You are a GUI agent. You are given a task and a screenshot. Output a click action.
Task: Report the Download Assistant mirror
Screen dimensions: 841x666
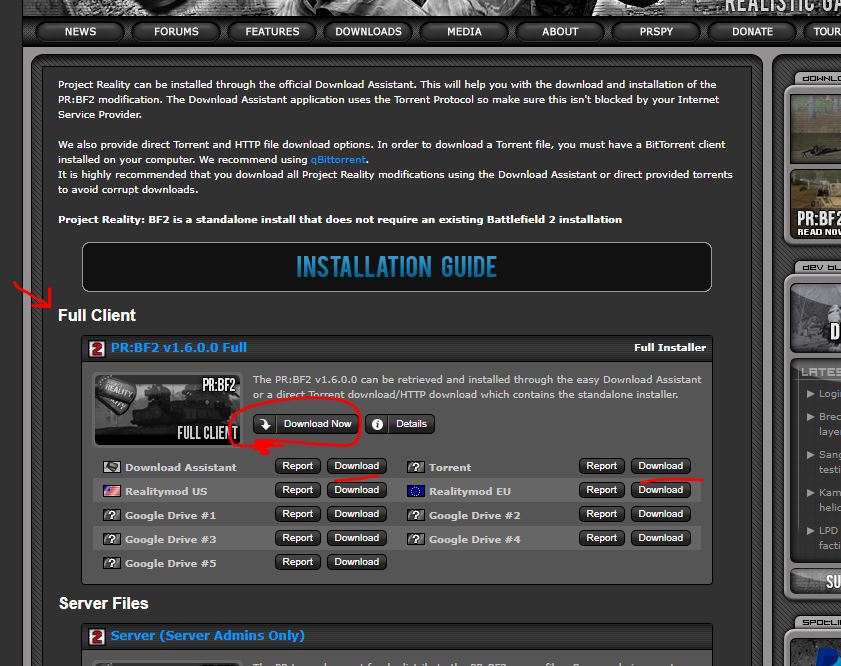point(298,466)
